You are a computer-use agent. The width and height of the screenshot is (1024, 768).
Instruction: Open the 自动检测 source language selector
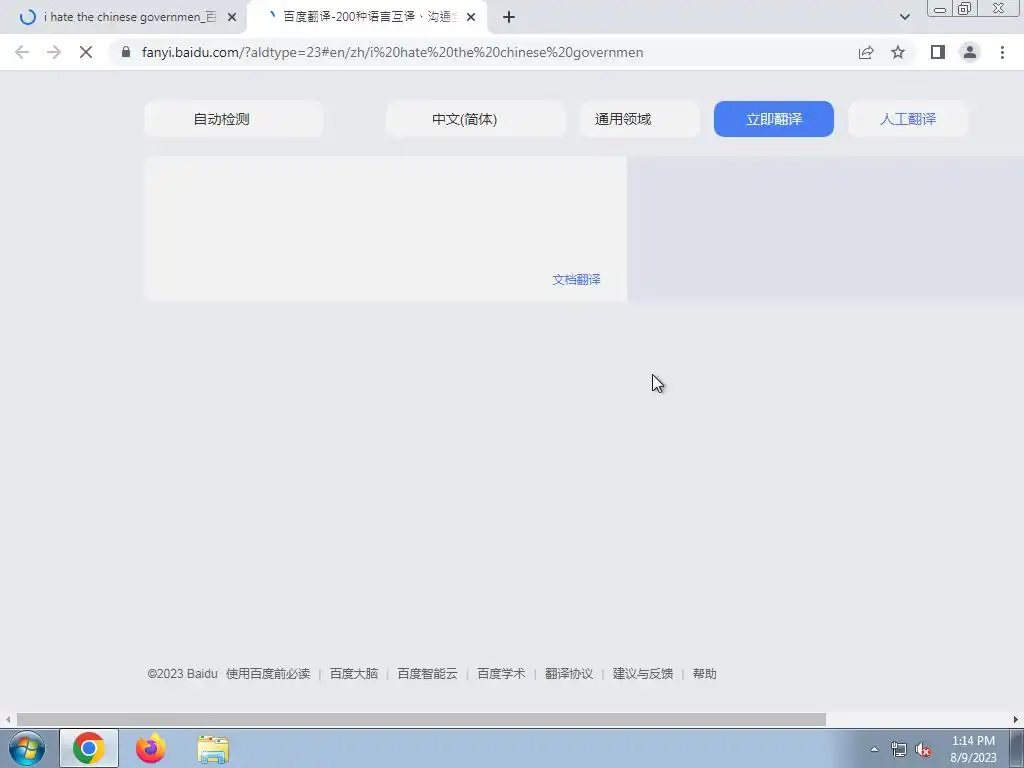click(x=233, y=119)
